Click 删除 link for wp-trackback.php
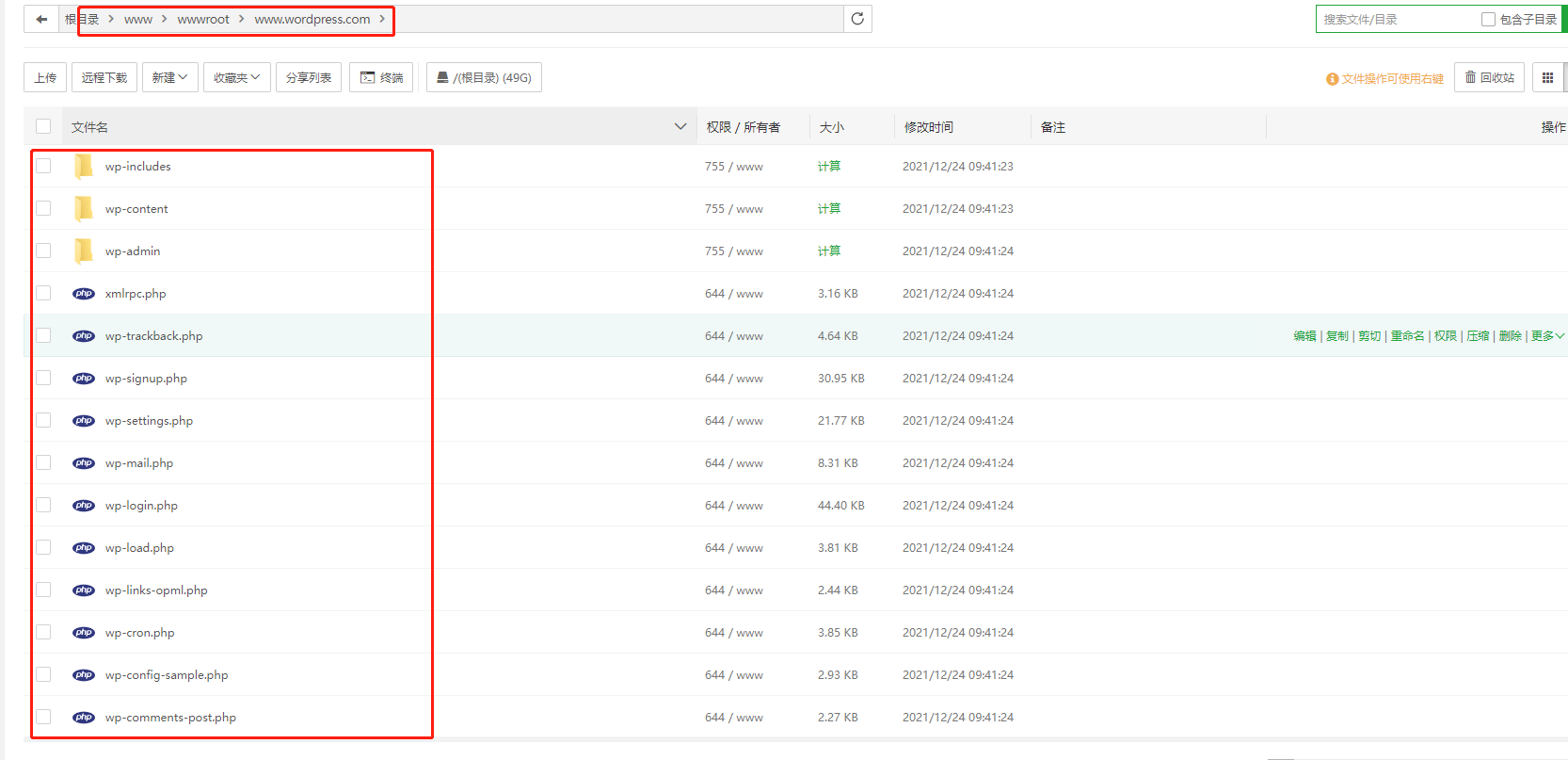This screenshot has width=1568, height=760. click(1511, 335)
